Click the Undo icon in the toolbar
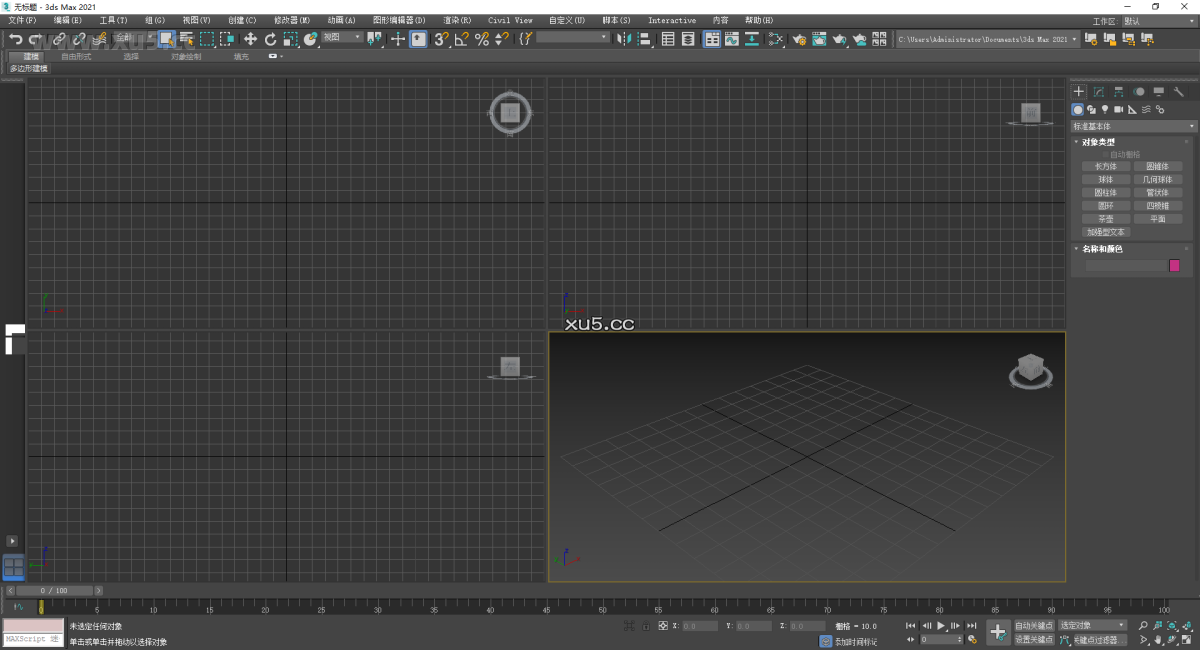The height and width of the screenshot is (650, 1200). click(x=16, y=39)
